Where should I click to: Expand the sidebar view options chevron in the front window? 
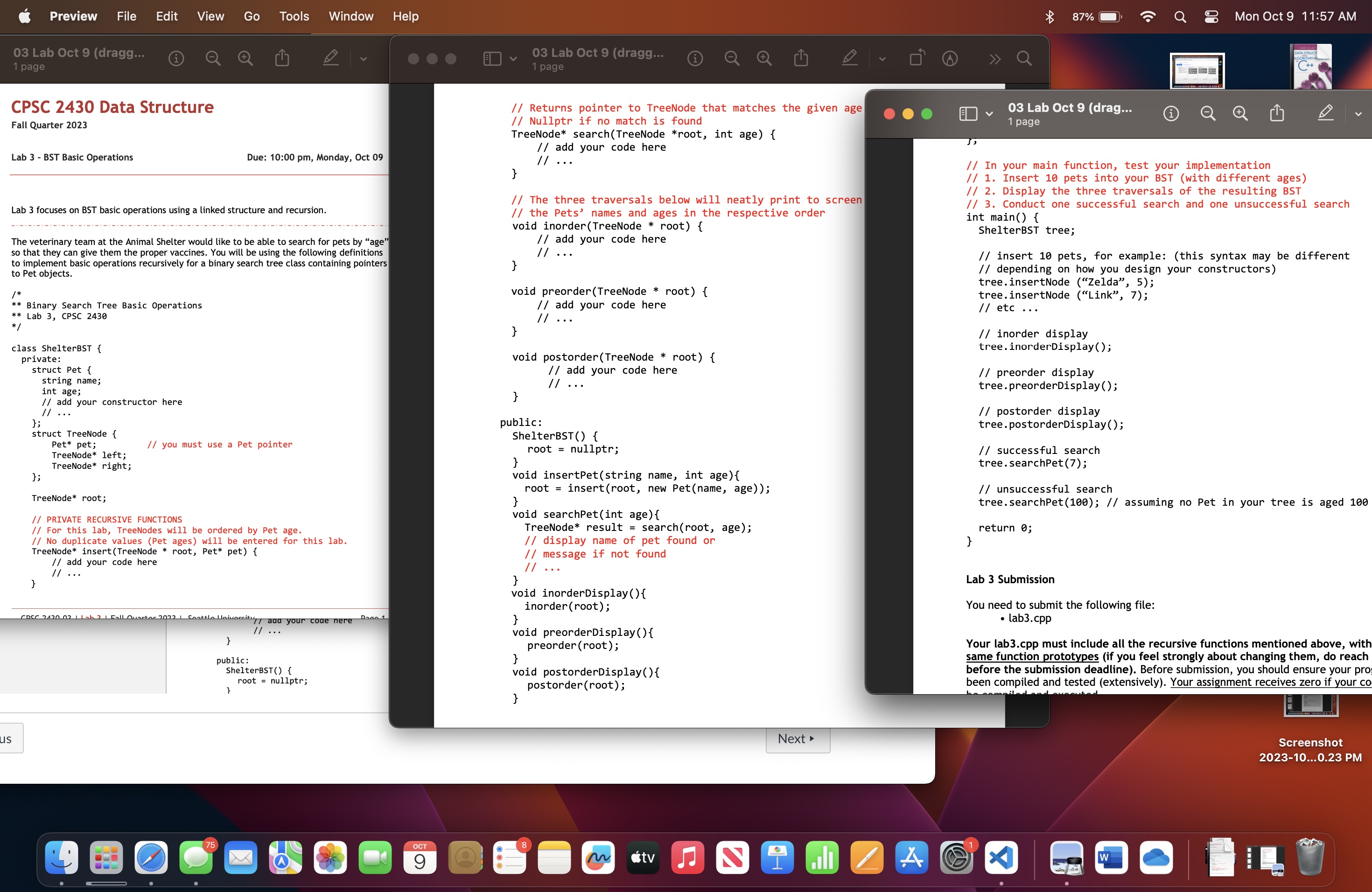989,114
